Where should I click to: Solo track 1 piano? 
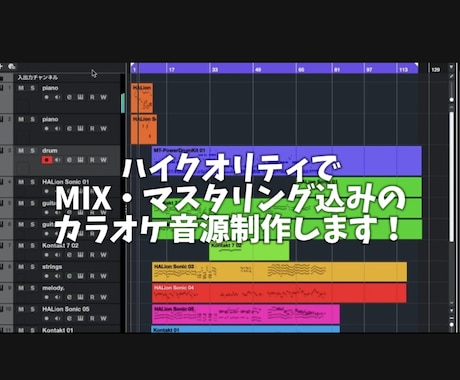(32, 88)
